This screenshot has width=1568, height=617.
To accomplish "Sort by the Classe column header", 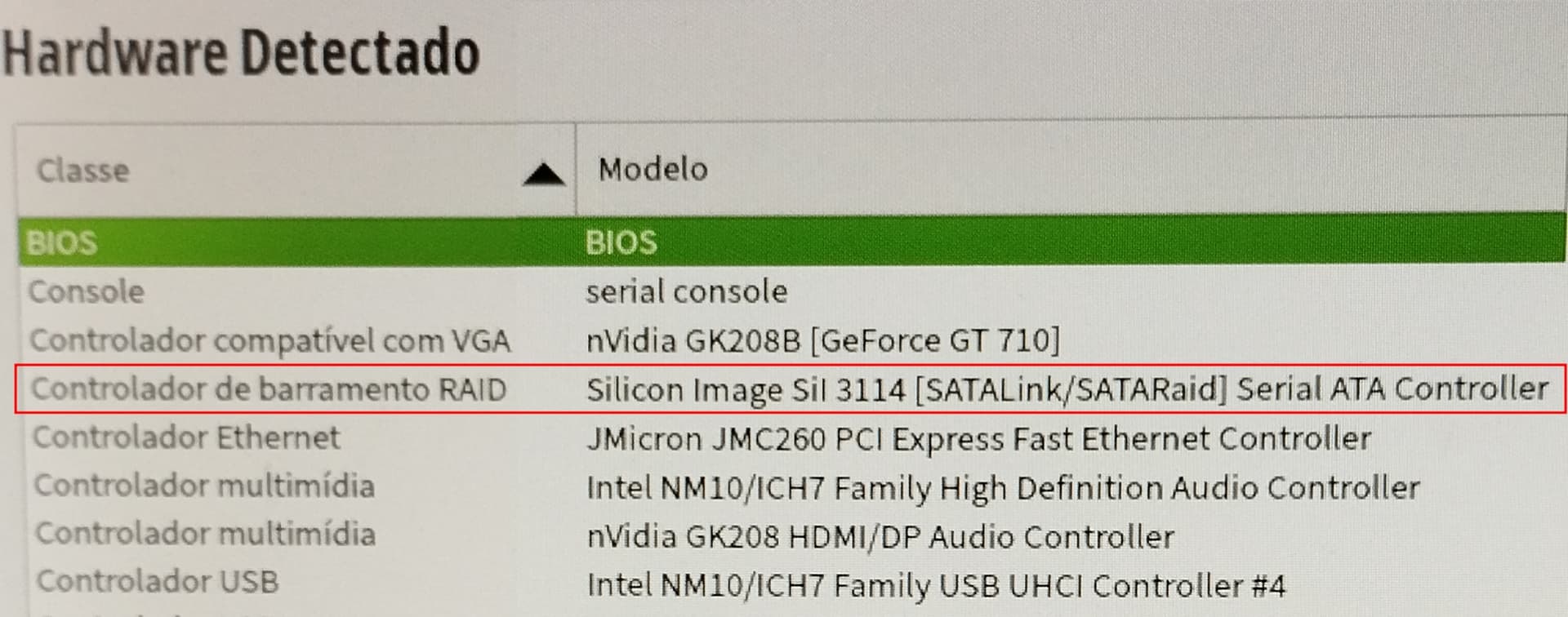I will click(296, 171).
